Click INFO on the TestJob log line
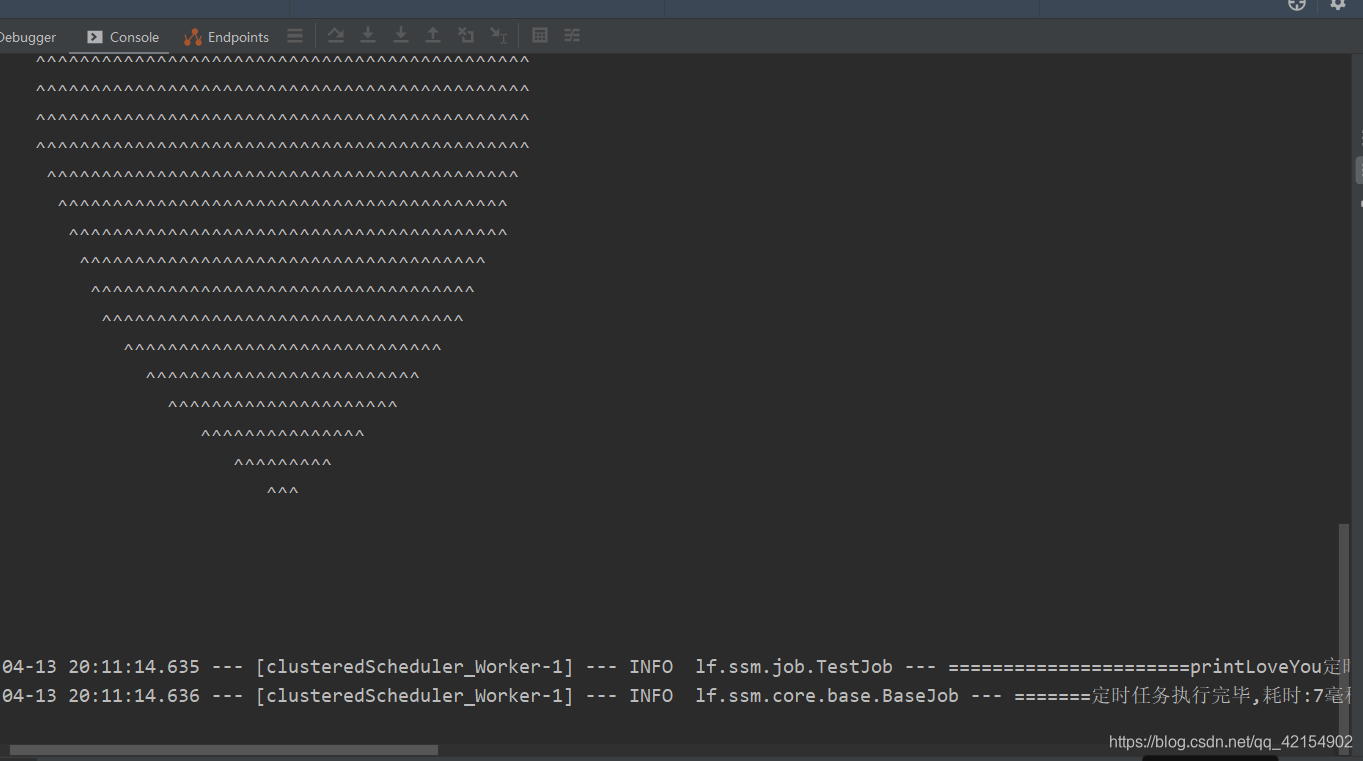 coord(651,667)
